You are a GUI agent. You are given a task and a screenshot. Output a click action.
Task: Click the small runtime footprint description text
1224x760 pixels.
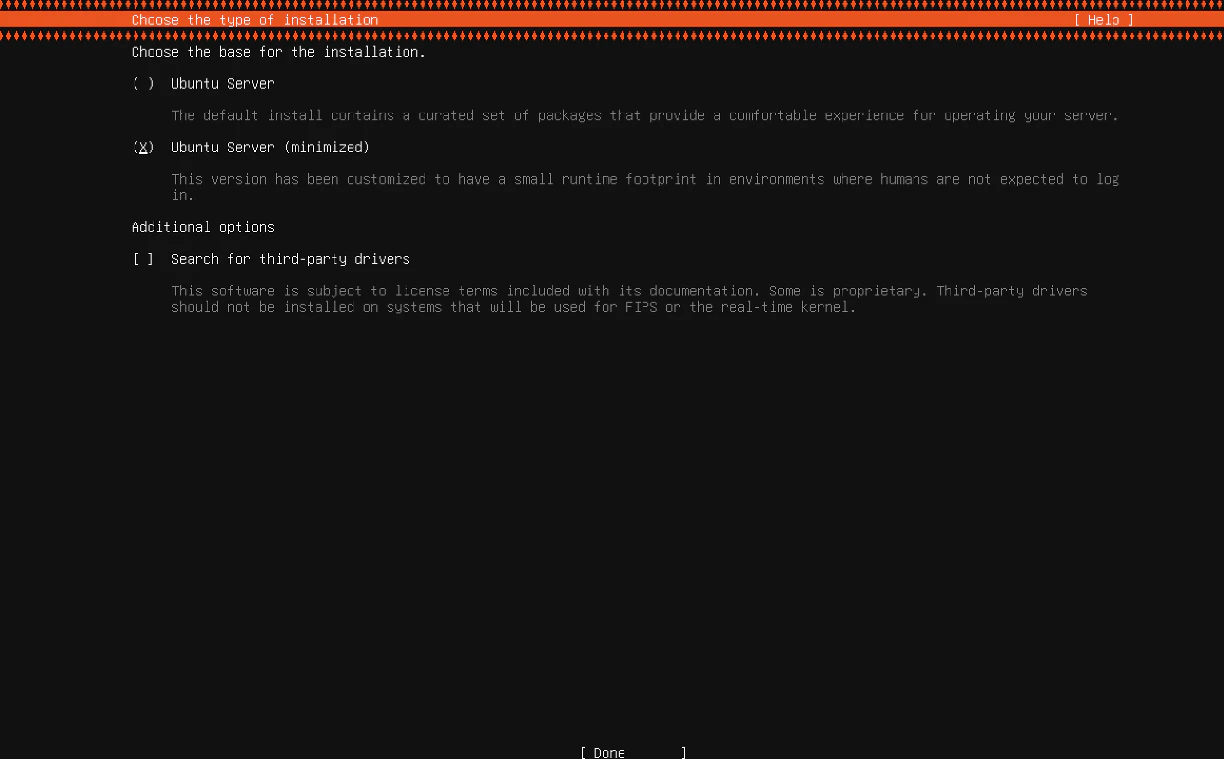click(x=645, y=188)
